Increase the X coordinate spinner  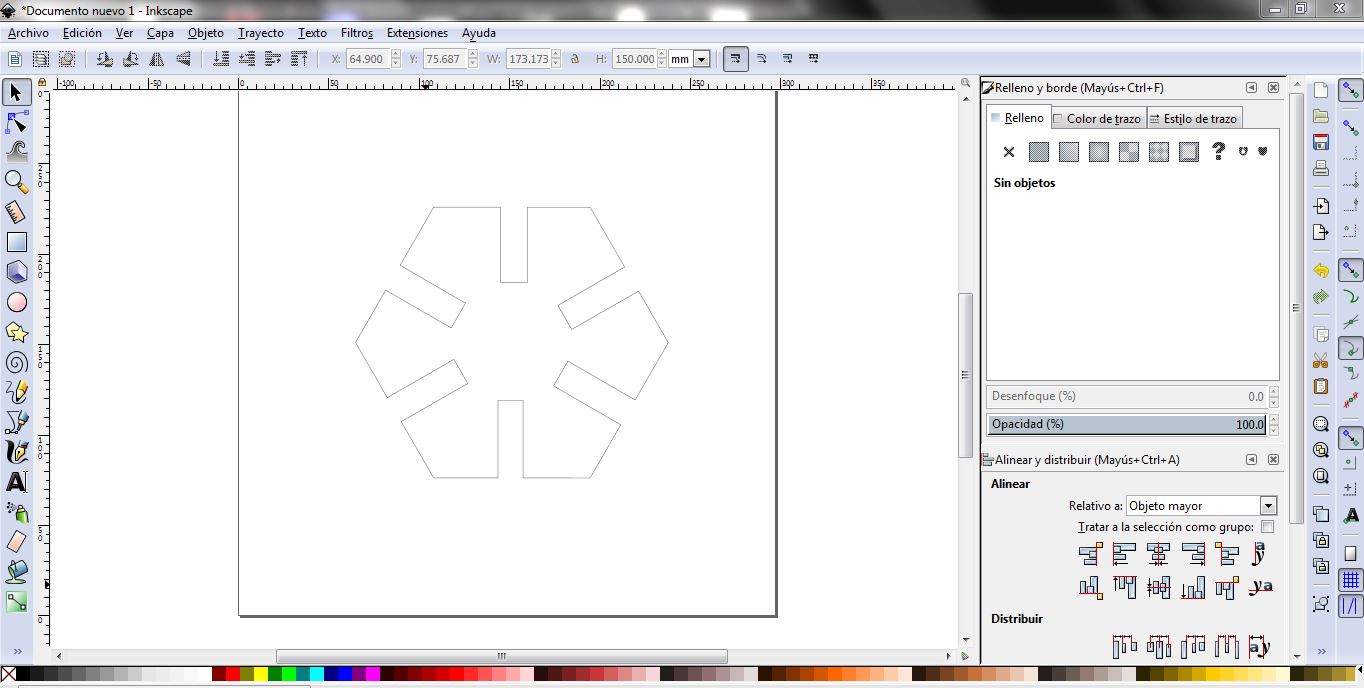click(394, 55)
